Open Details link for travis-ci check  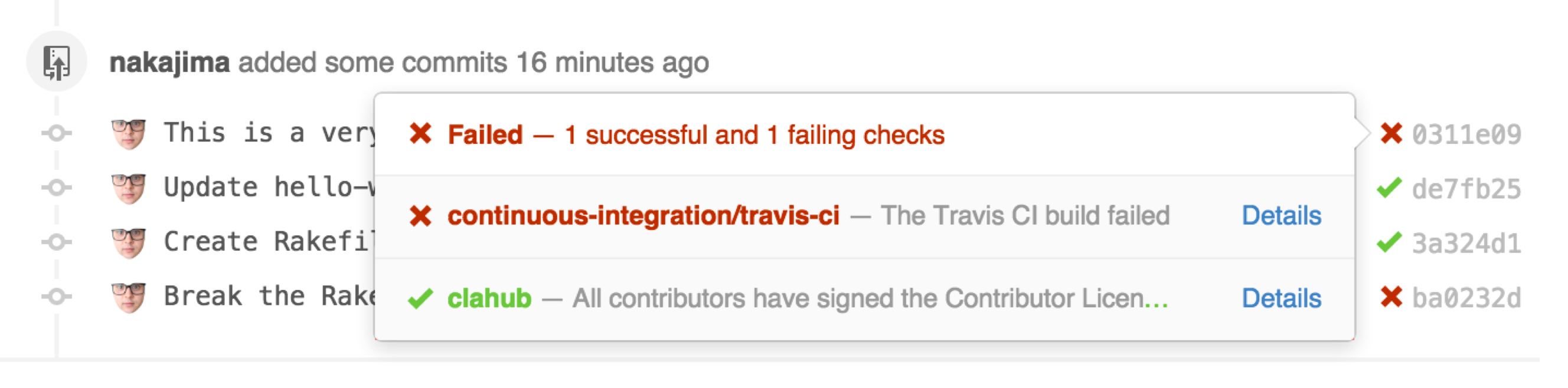pos(1280,216)
